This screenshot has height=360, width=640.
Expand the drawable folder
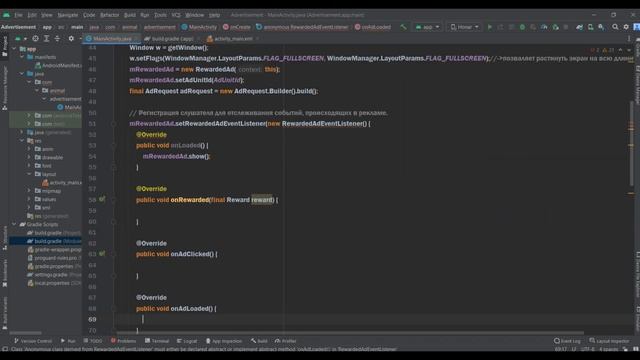point(29,157)
